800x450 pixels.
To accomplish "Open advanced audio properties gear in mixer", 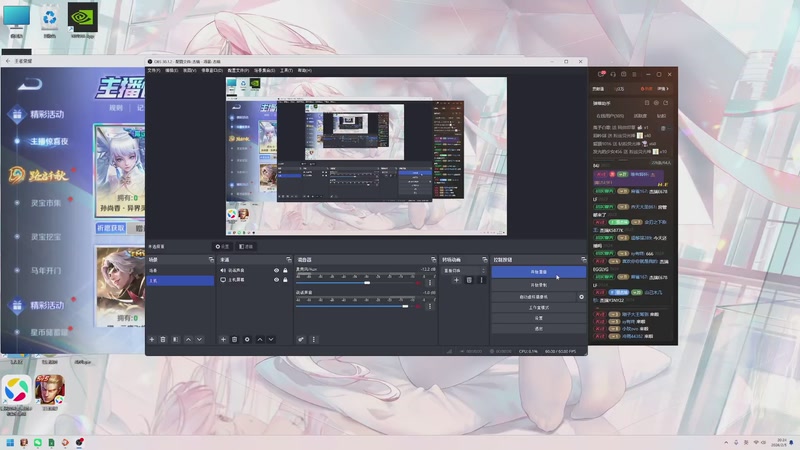I will click(x=301, y=339).
